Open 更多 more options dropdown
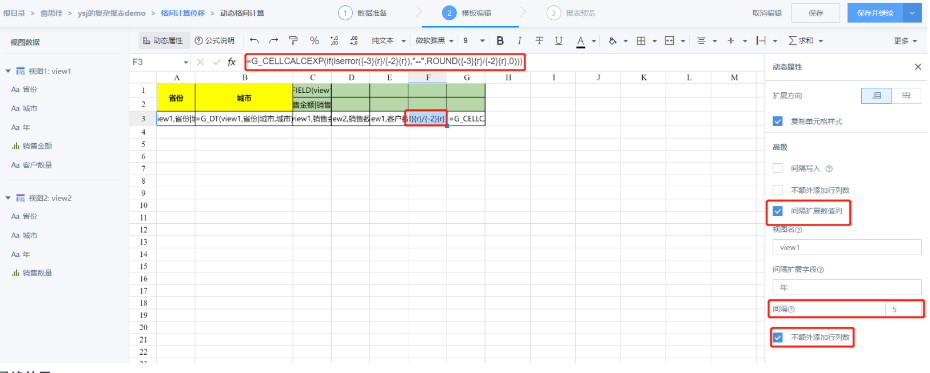 click(906, 40)
